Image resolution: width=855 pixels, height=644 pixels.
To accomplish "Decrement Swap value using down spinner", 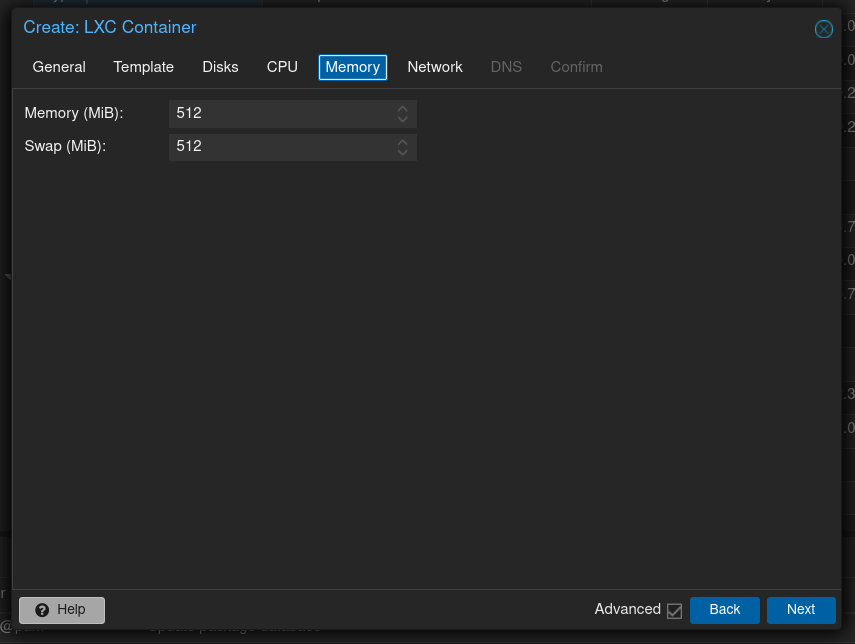I will click(402, 152).
